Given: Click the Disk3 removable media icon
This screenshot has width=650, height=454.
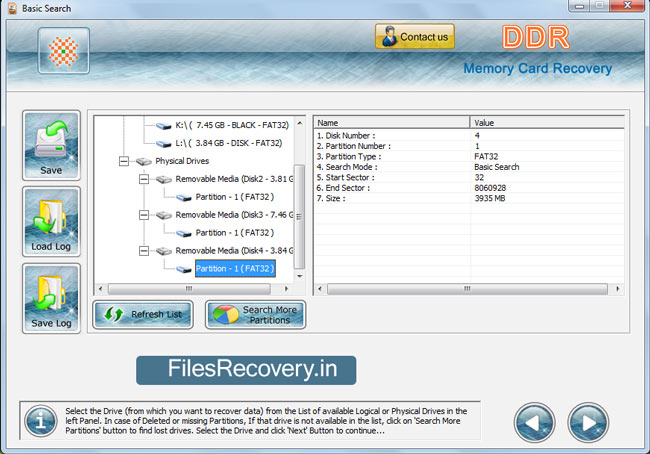Looking at the screenshot, I should point(164,215).
